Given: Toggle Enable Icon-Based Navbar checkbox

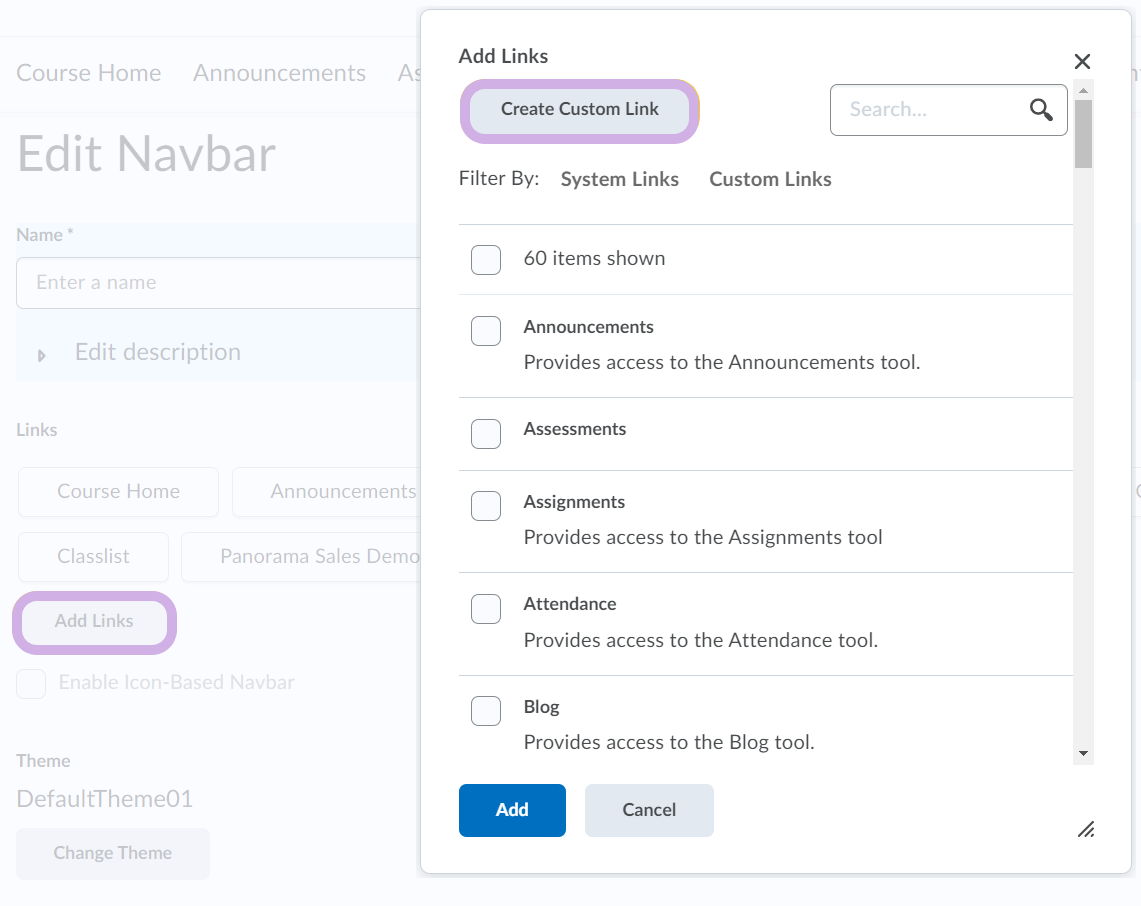Looking at the screenshot, I should click(x=31, y=684).
